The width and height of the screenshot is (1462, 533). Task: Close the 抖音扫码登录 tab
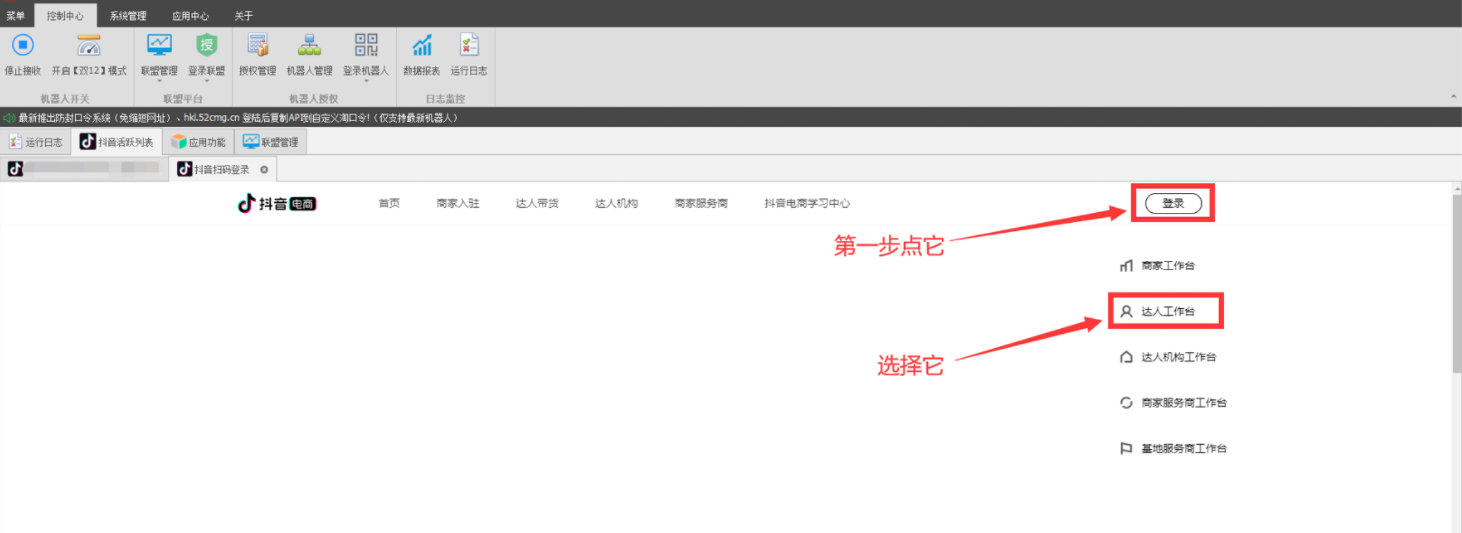pyautogui.click(x=264, y=169)
